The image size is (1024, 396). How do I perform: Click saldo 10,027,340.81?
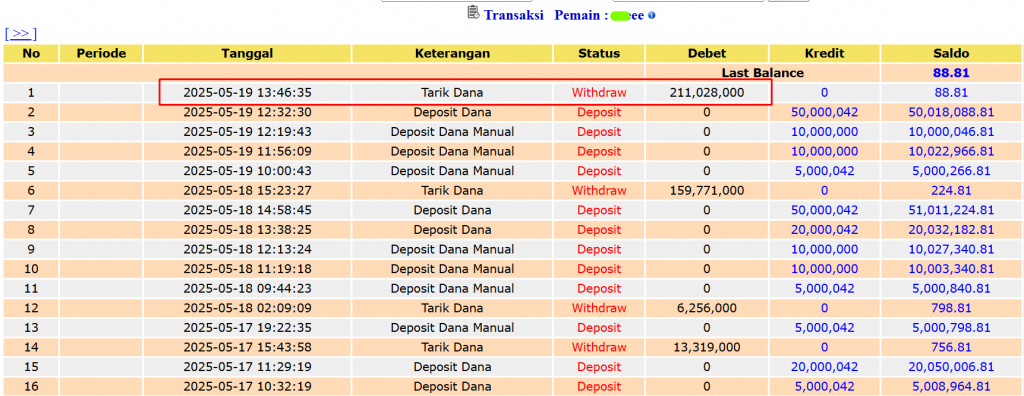click(951, 250)
